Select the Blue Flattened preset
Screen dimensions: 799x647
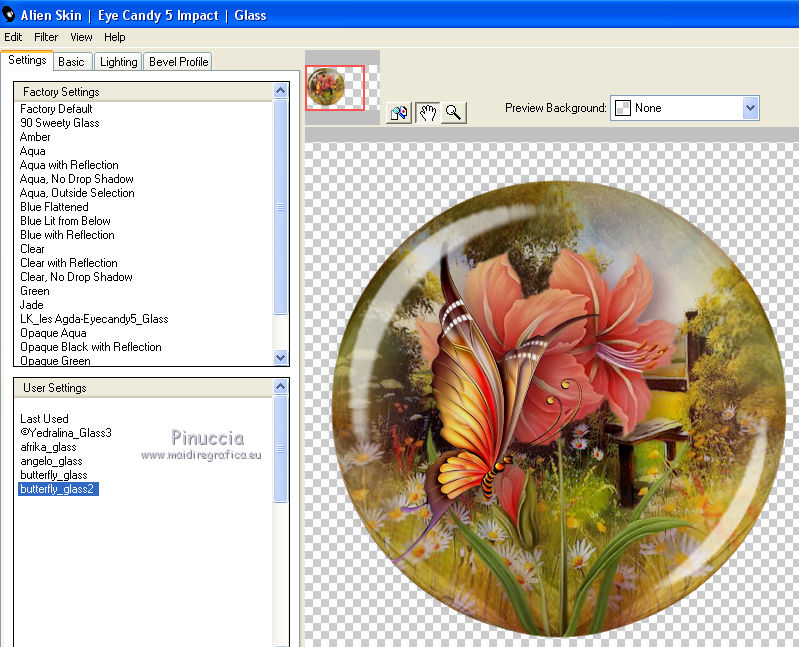(x=54, y=207)
